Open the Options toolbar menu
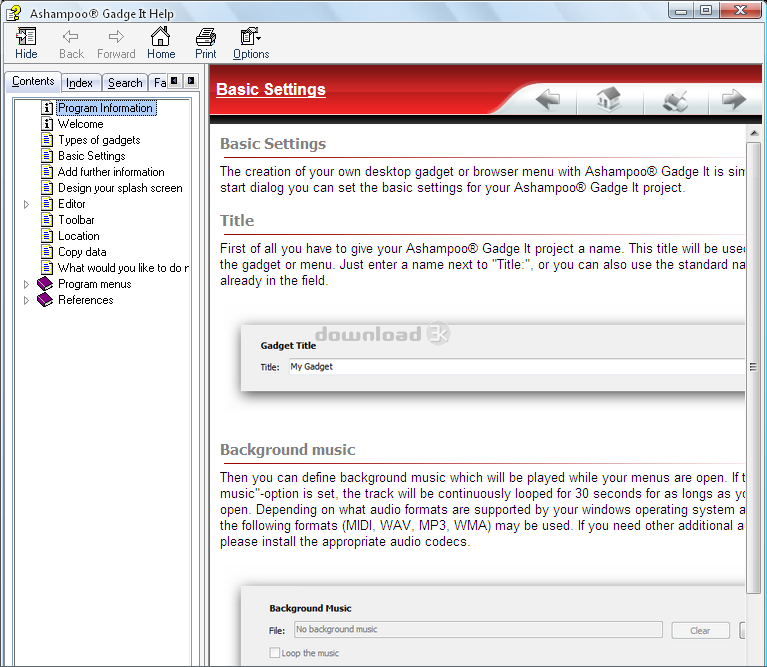Screen dimensions: 767x667 pyautogui.click(x=251, y=44)
